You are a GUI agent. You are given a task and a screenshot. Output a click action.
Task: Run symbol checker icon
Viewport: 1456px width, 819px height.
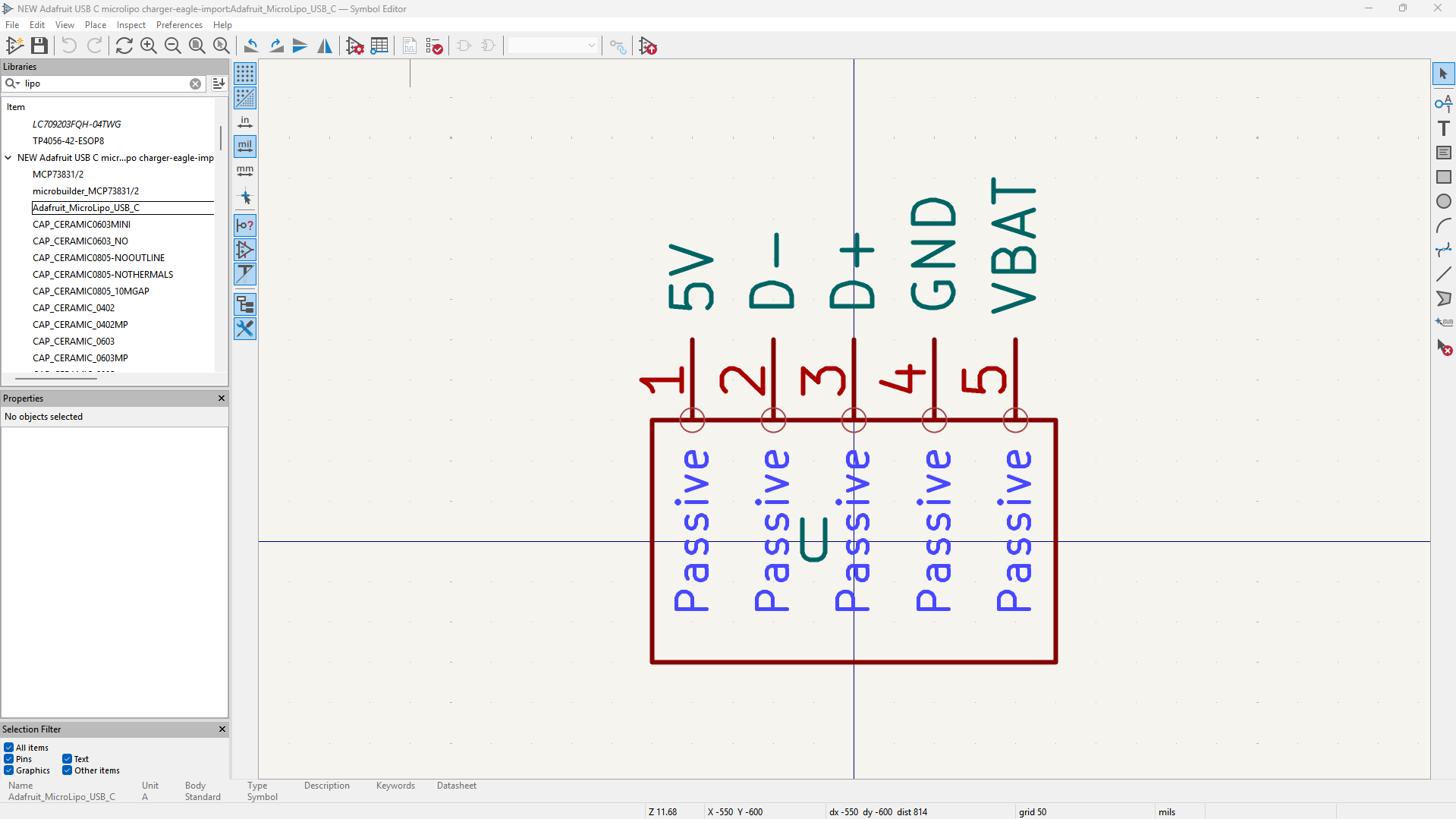[x=434, y=46]
